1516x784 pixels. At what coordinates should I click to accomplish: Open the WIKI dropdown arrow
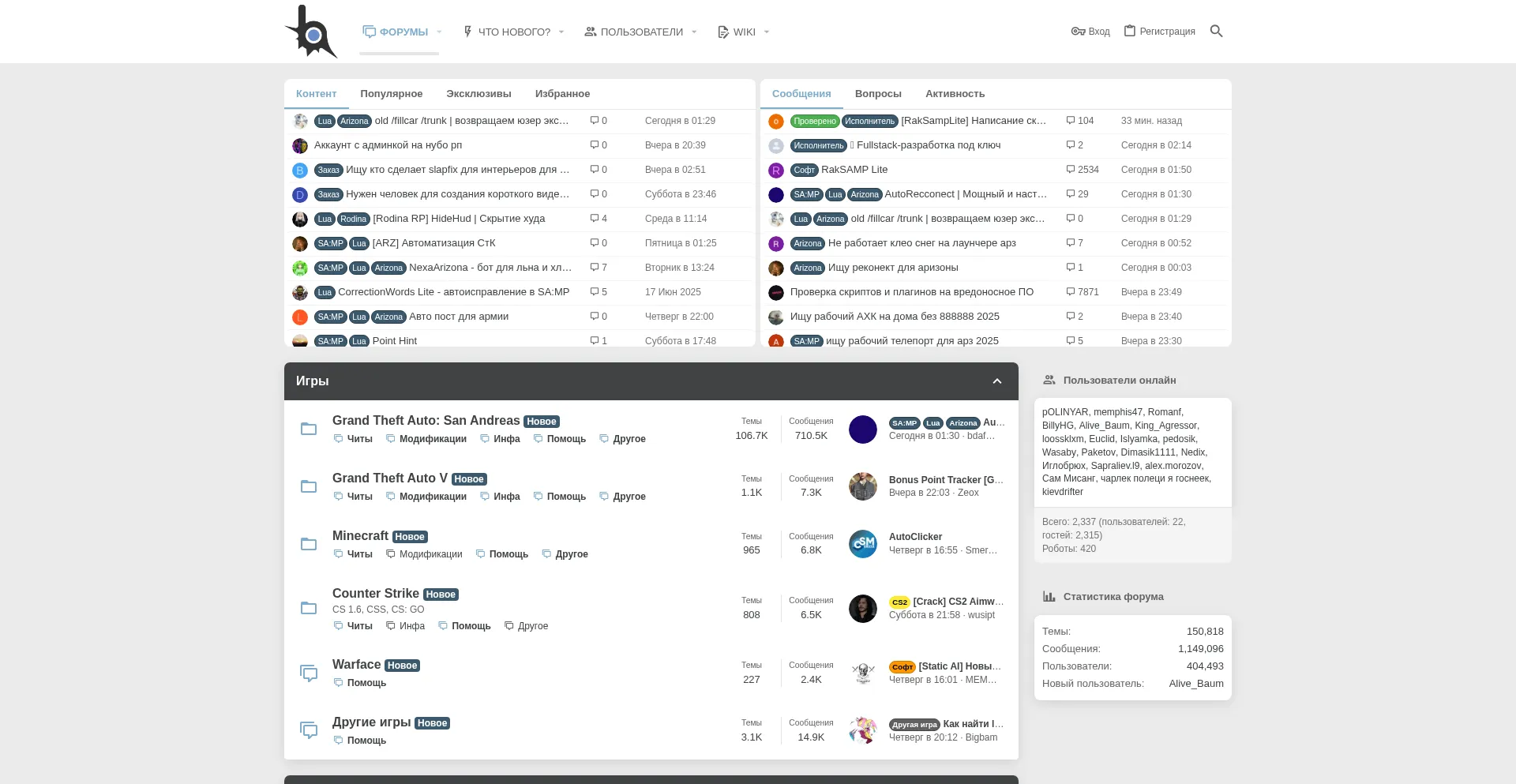(x=767, y=32)
